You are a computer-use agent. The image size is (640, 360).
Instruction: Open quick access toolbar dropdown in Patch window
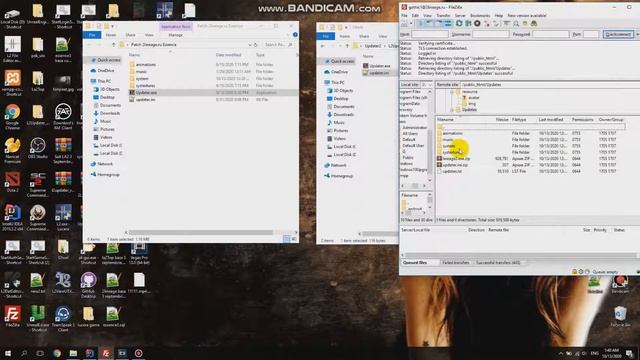point(113,26)
